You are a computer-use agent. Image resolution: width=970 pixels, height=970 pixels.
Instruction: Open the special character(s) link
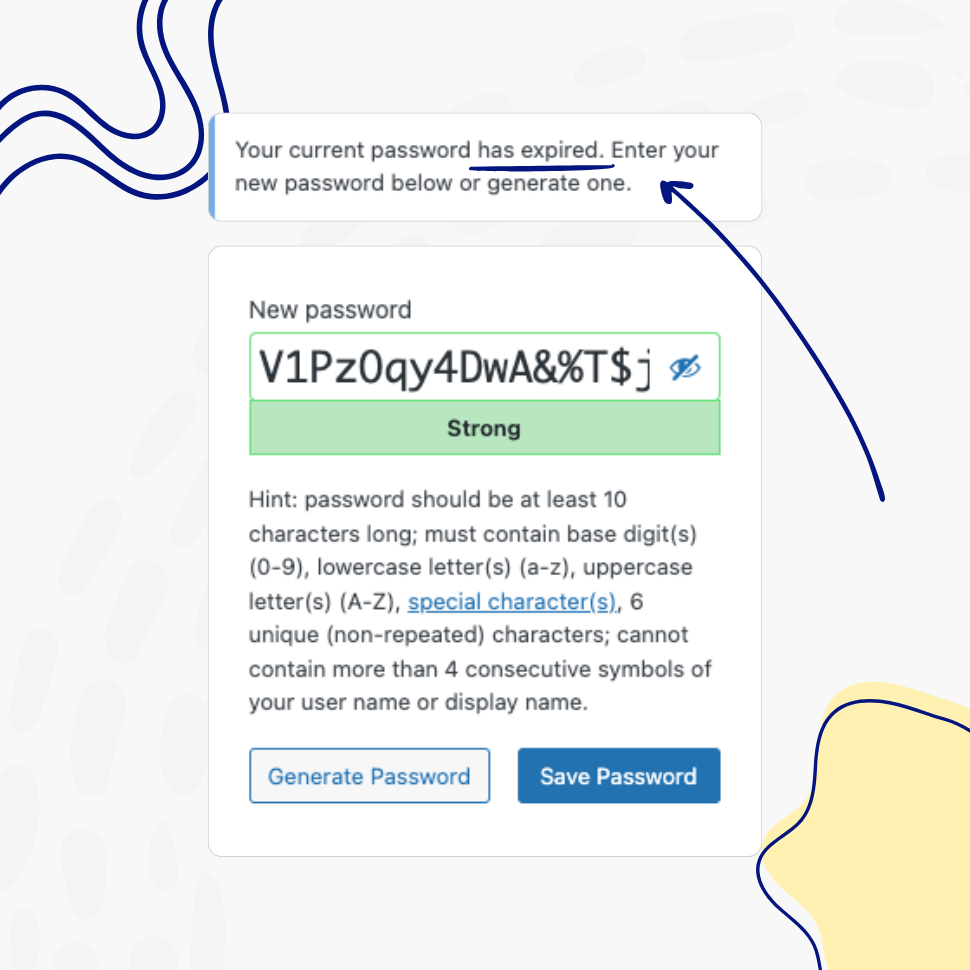pyautogui.click(x=512, y=601)
